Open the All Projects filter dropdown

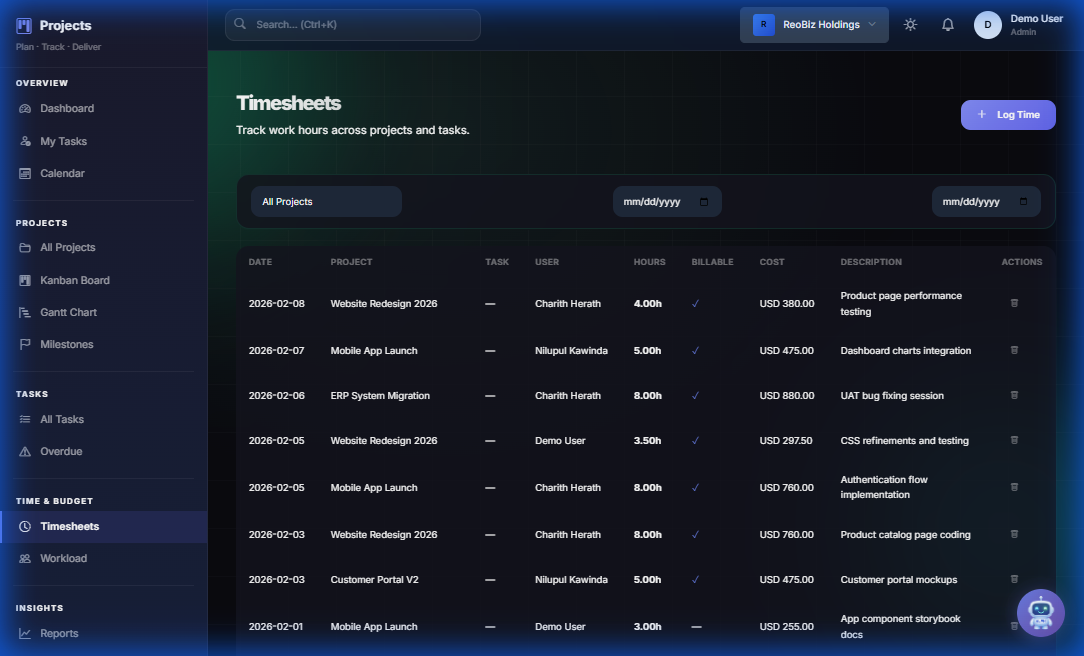click(326, 201)
